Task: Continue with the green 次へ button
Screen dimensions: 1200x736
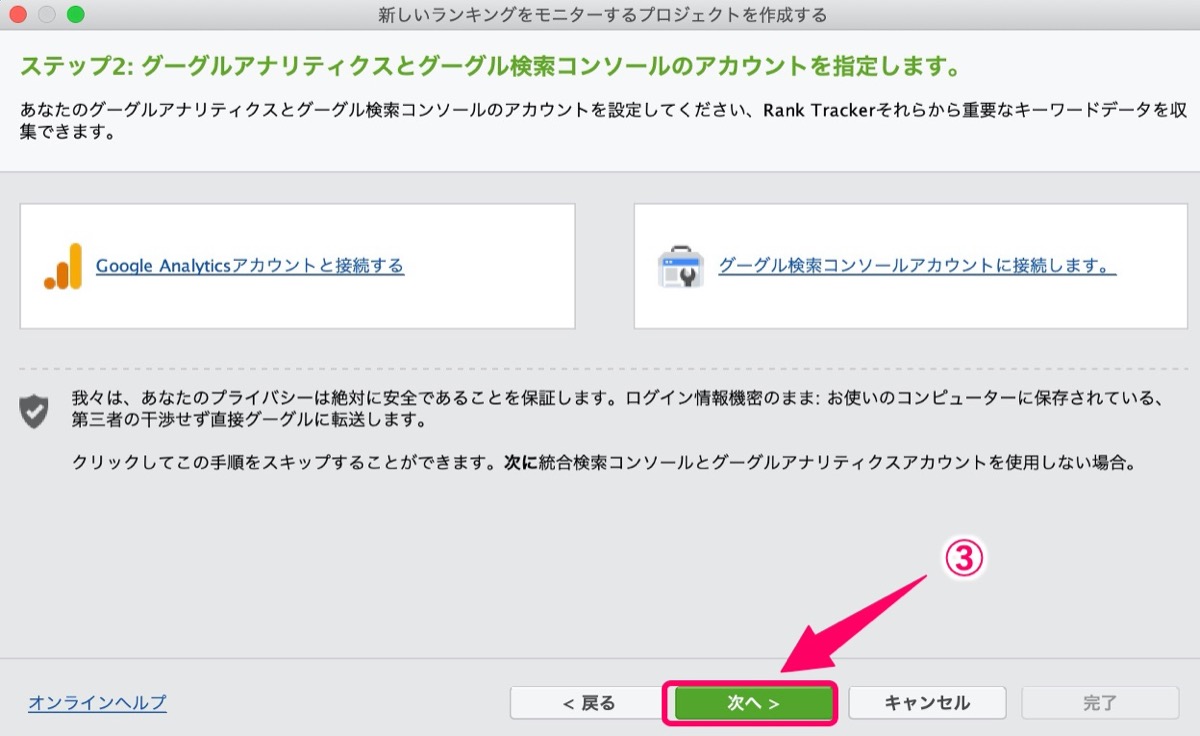Action: pyautogui.click(x=754, y=703)
